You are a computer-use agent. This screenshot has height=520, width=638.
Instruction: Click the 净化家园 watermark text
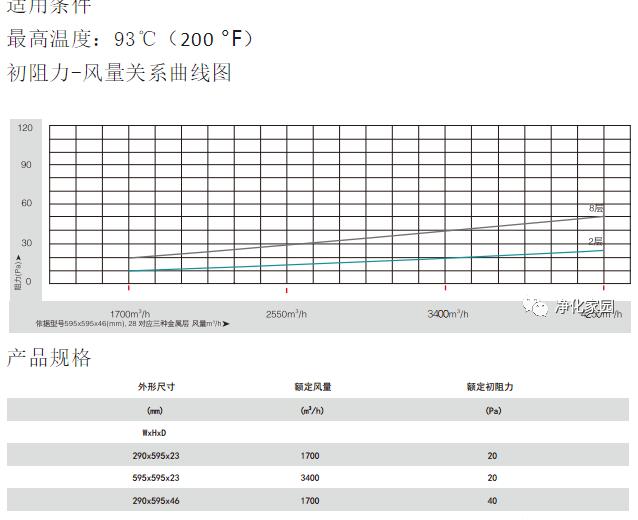coord(584,307)
